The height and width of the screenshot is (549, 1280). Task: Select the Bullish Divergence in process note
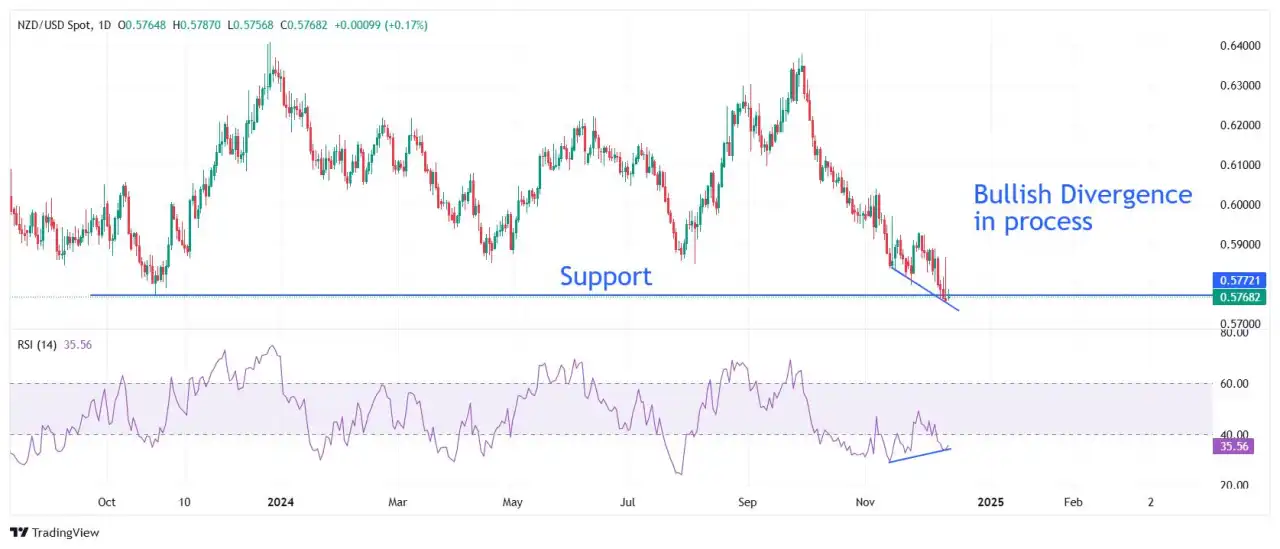coord(1083,207)
